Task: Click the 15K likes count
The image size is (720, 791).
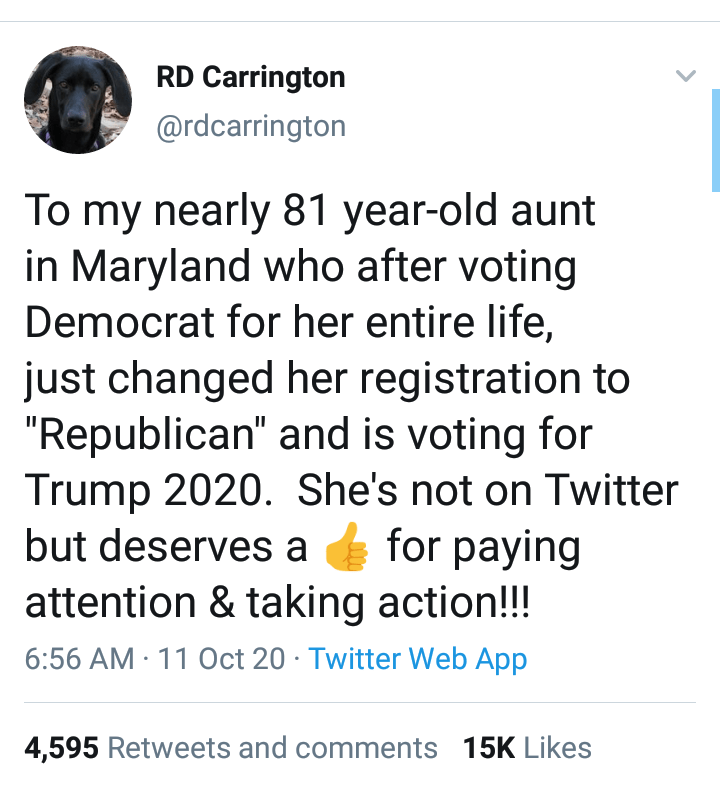Action: pos(489,748)
